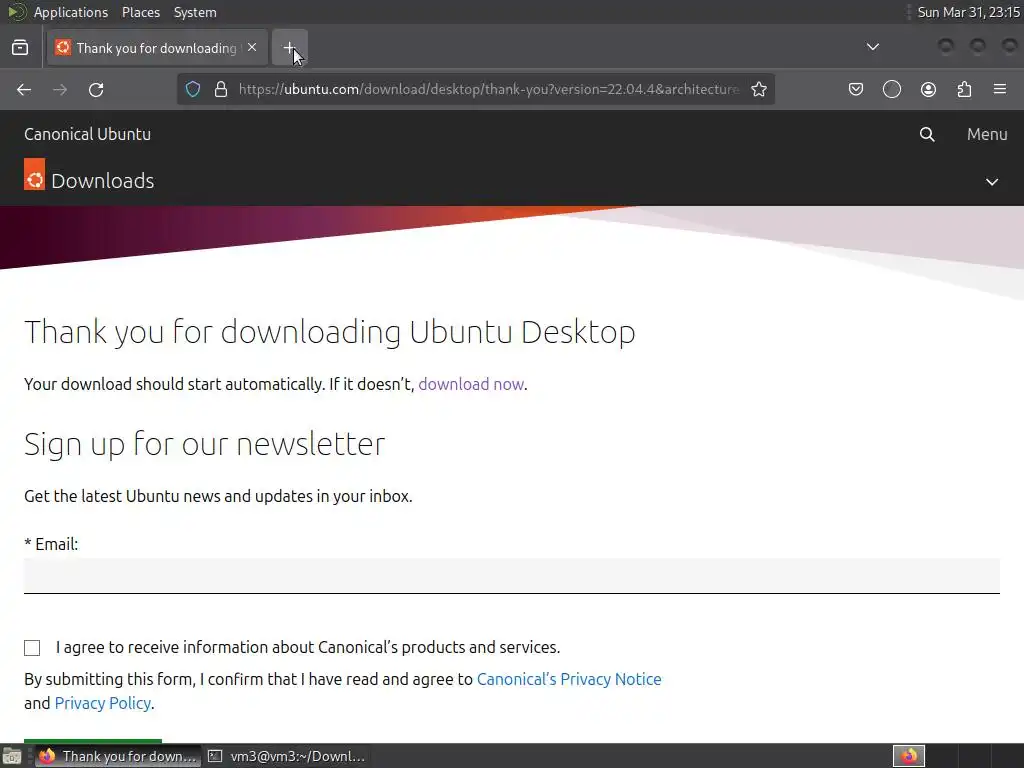Open the site search magnifier
The image size is (1024, 768).
(x=927, y=135)
